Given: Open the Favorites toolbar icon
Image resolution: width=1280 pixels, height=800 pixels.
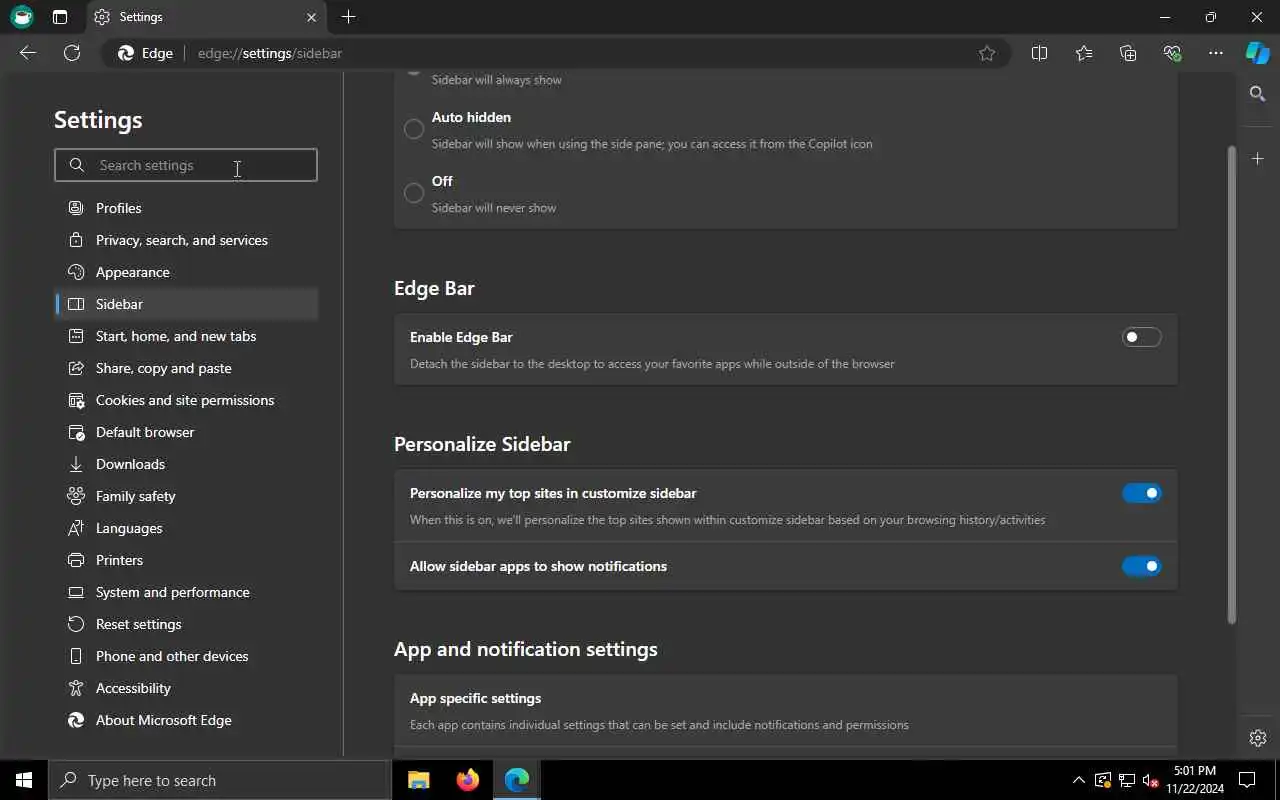Looking at the screenshot, I should [x=1084, y=53].
